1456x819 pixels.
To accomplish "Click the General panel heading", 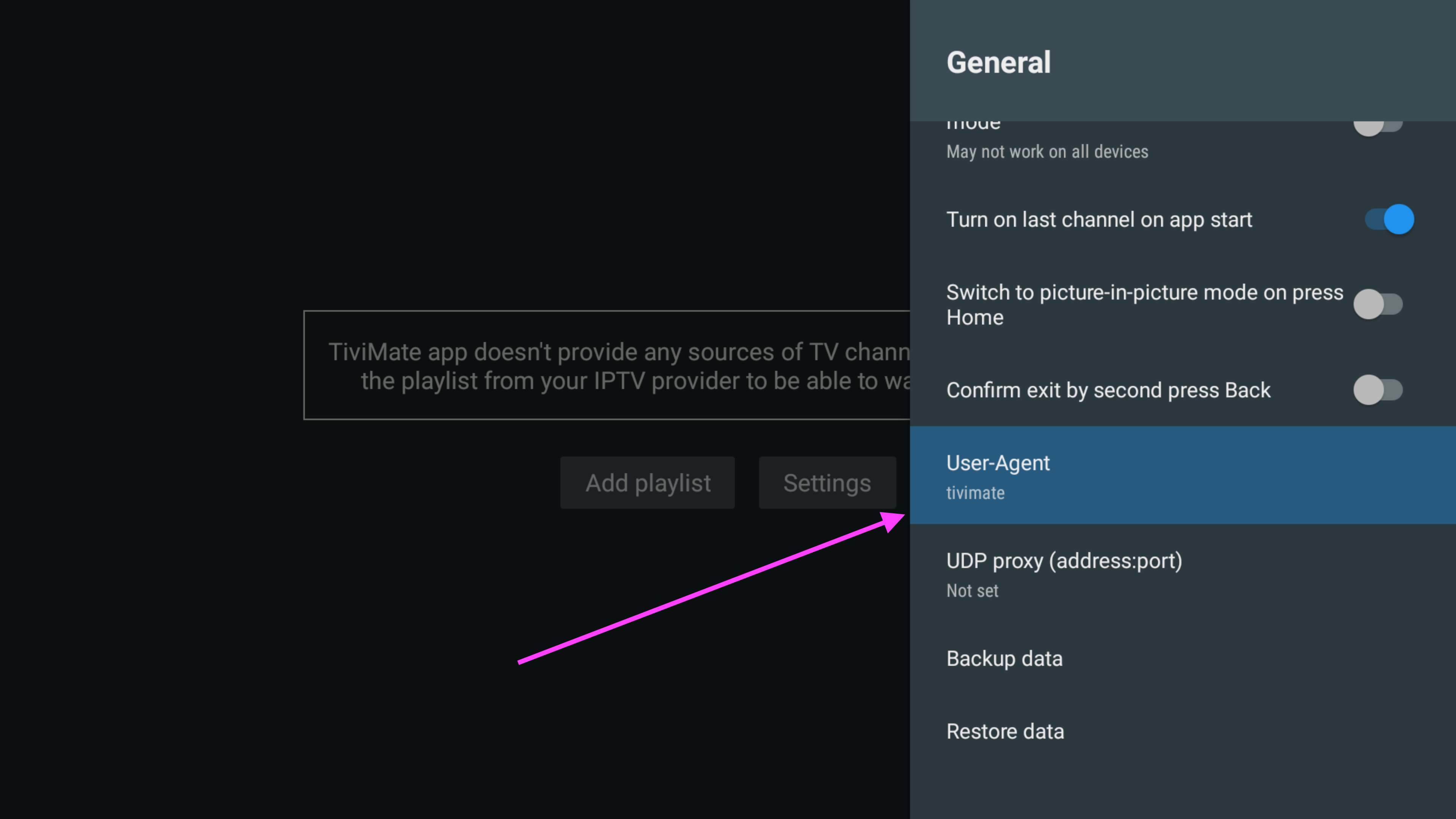I will pos(998,62).
